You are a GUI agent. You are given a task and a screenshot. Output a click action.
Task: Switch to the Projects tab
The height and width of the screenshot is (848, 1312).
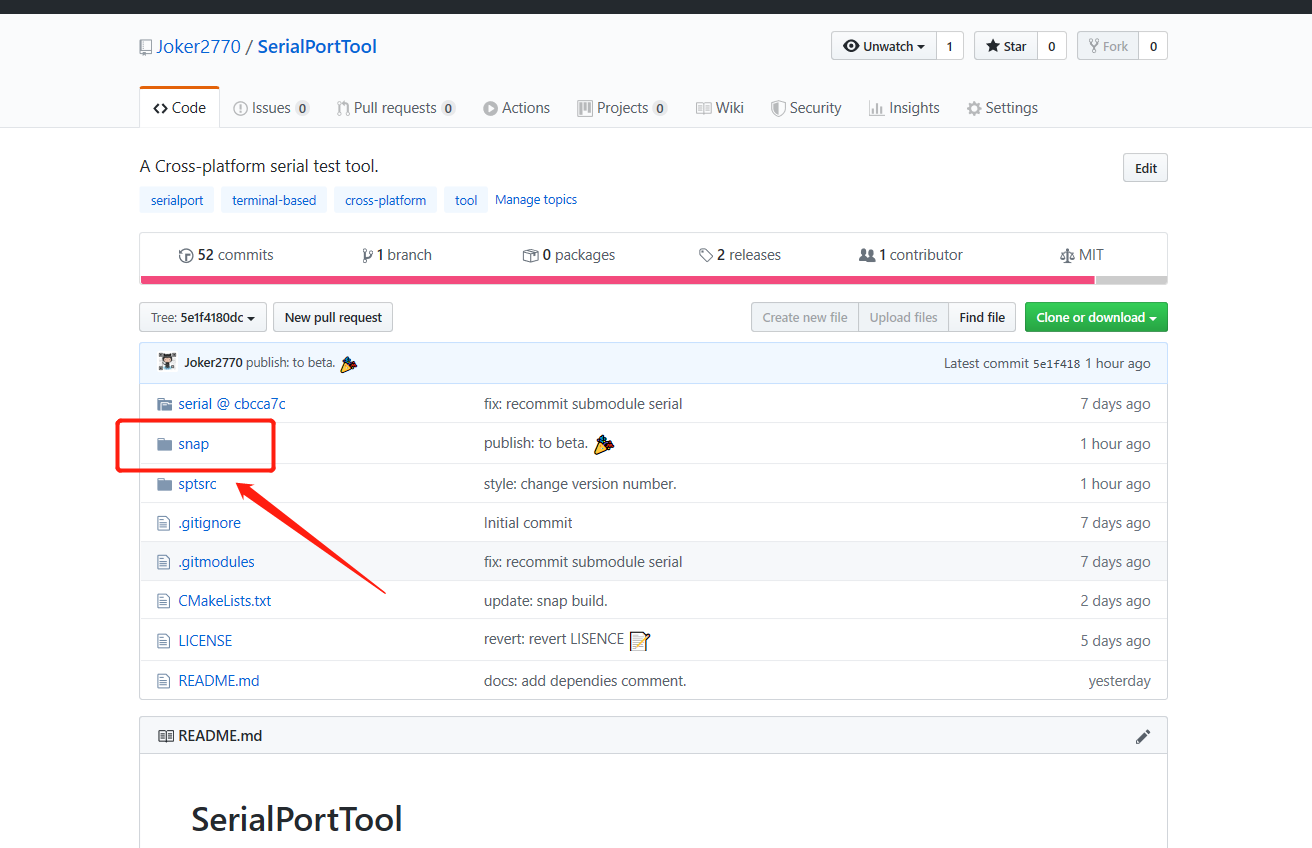pyautogui.click(x=622, y=108)
